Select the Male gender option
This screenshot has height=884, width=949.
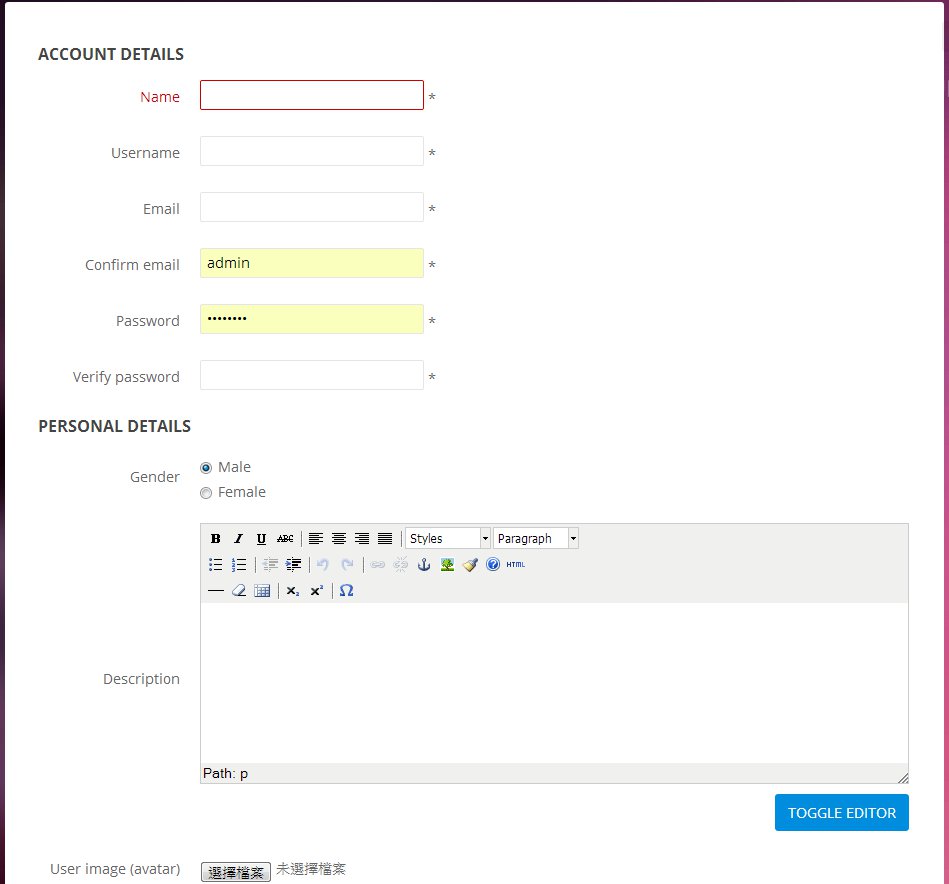[x=206, y=467]
